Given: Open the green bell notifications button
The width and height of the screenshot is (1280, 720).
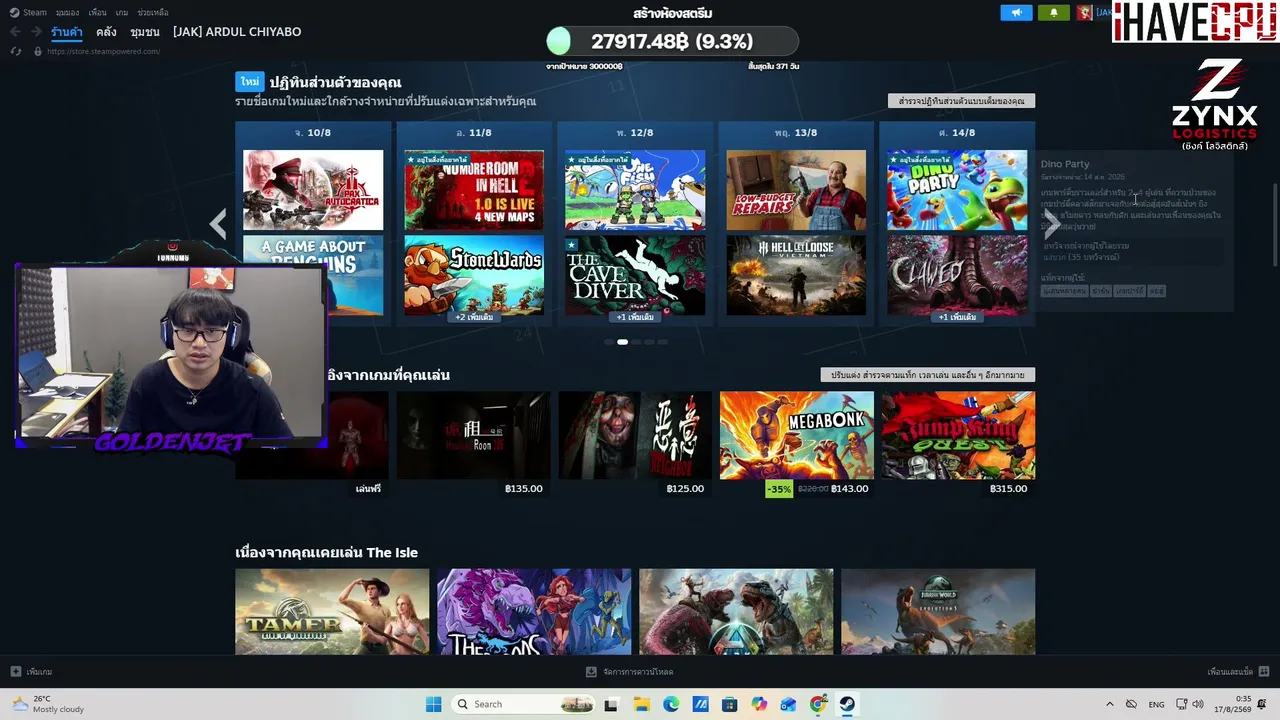Looking at the screenshot, I should click(1053, 13).
